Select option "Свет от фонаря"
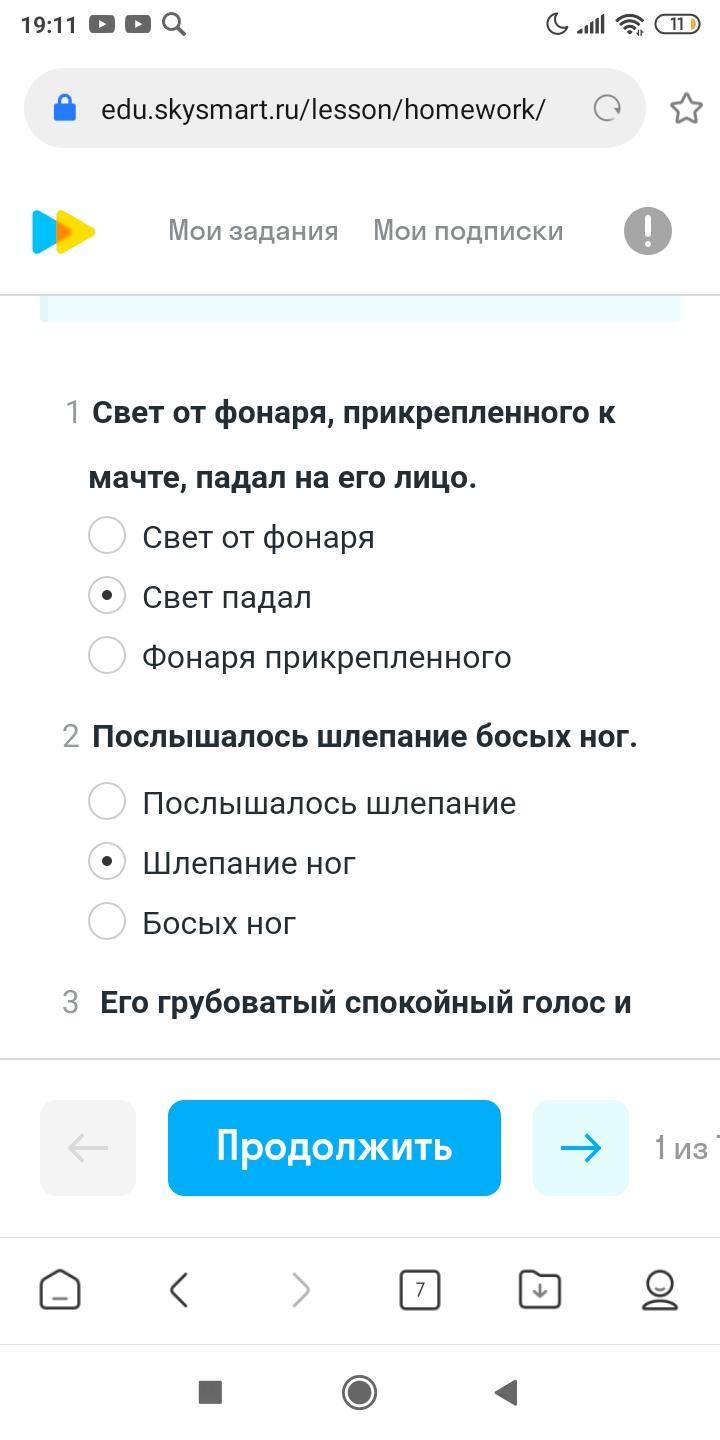 pyautogui.click(x=107, y=535)
